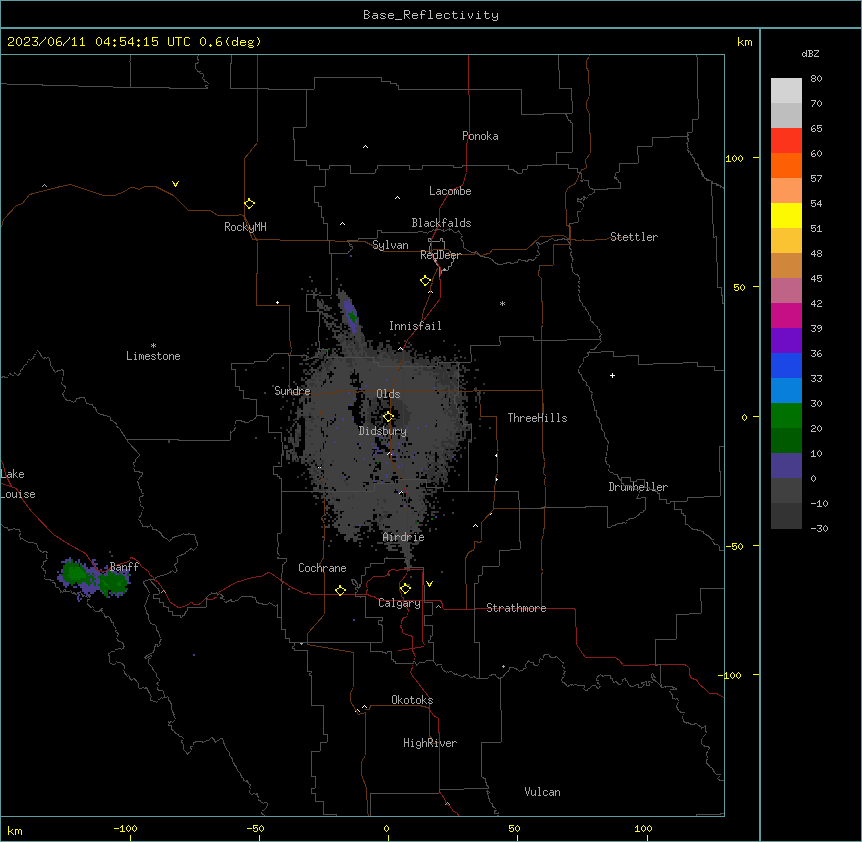
Task: Click the yellow V marker northeast of Calgary
Action: (x=429, y=584)
